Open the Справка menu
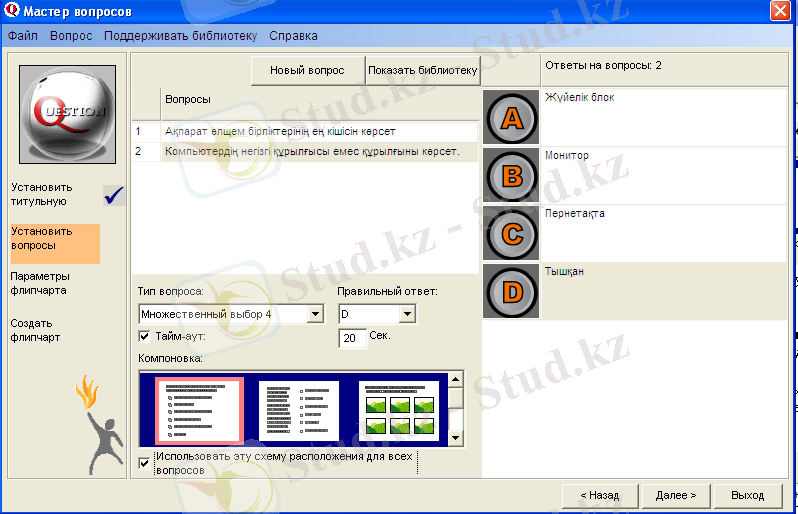Screen dimensions: 798x514 293,36
